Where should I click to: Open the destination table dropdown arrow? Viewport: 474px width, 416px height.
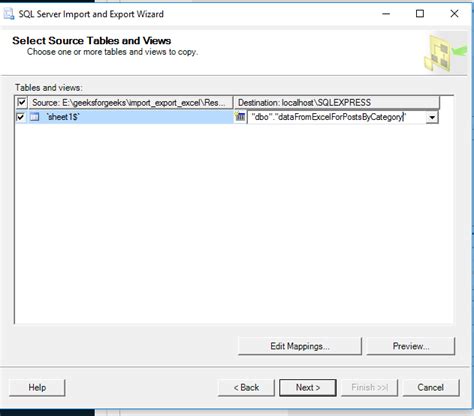pos(432,117)
